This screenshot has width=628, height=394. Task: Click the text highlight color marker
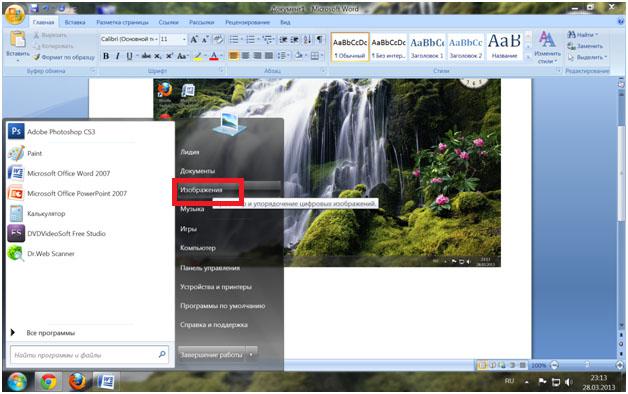(197, 56)
